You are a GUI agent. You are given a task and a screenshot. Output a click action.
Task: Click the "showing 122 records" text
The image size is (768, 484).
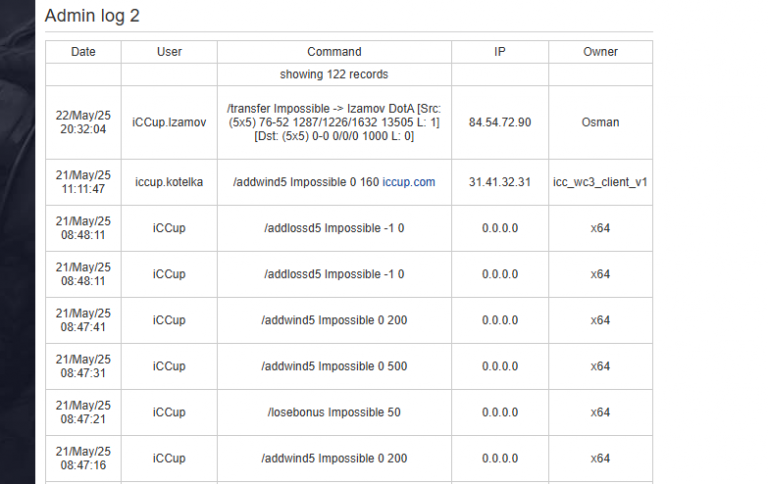point(334,74)
